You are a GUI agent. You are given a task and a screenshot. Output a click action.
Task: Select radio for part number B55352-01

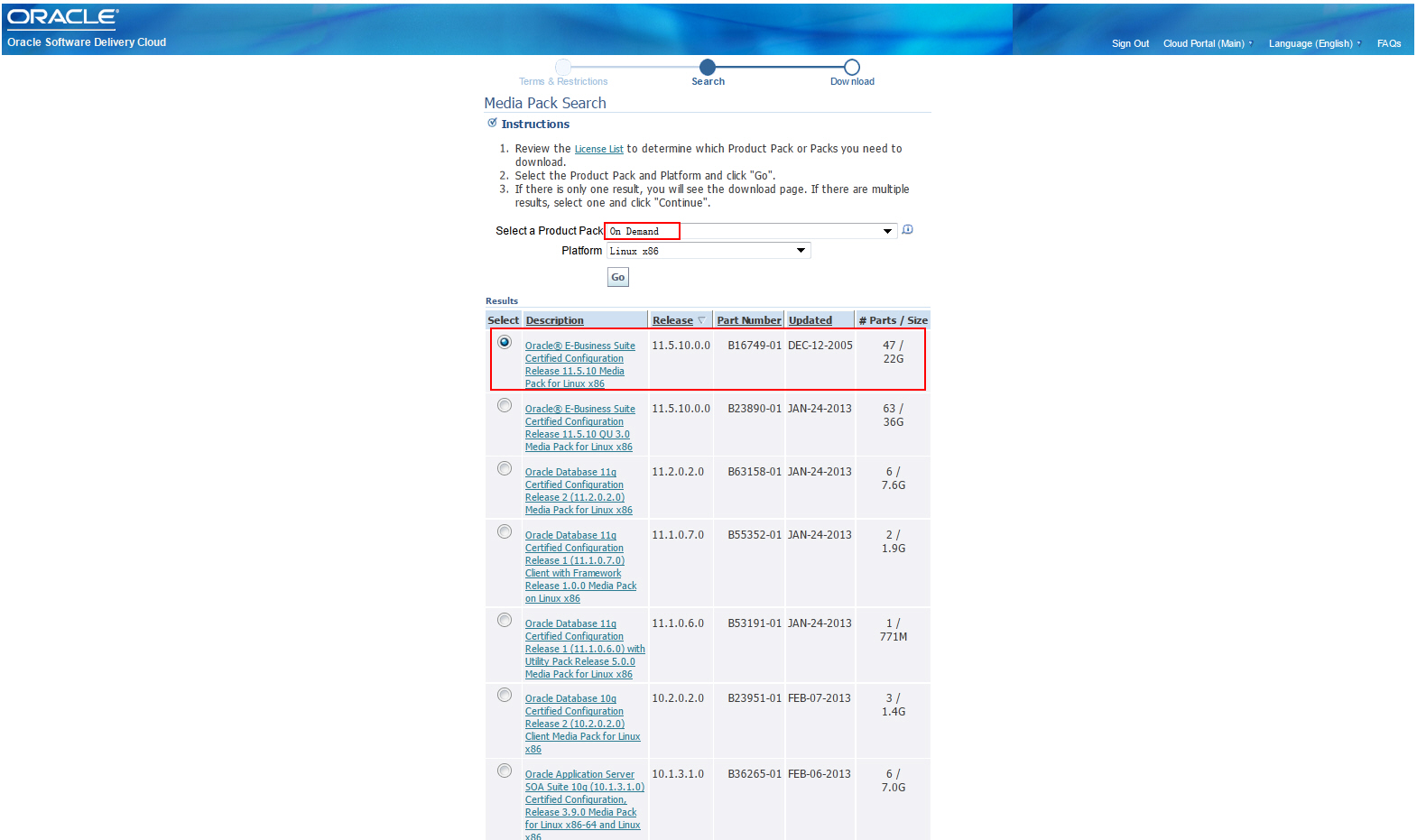click(x=505, y=531)
